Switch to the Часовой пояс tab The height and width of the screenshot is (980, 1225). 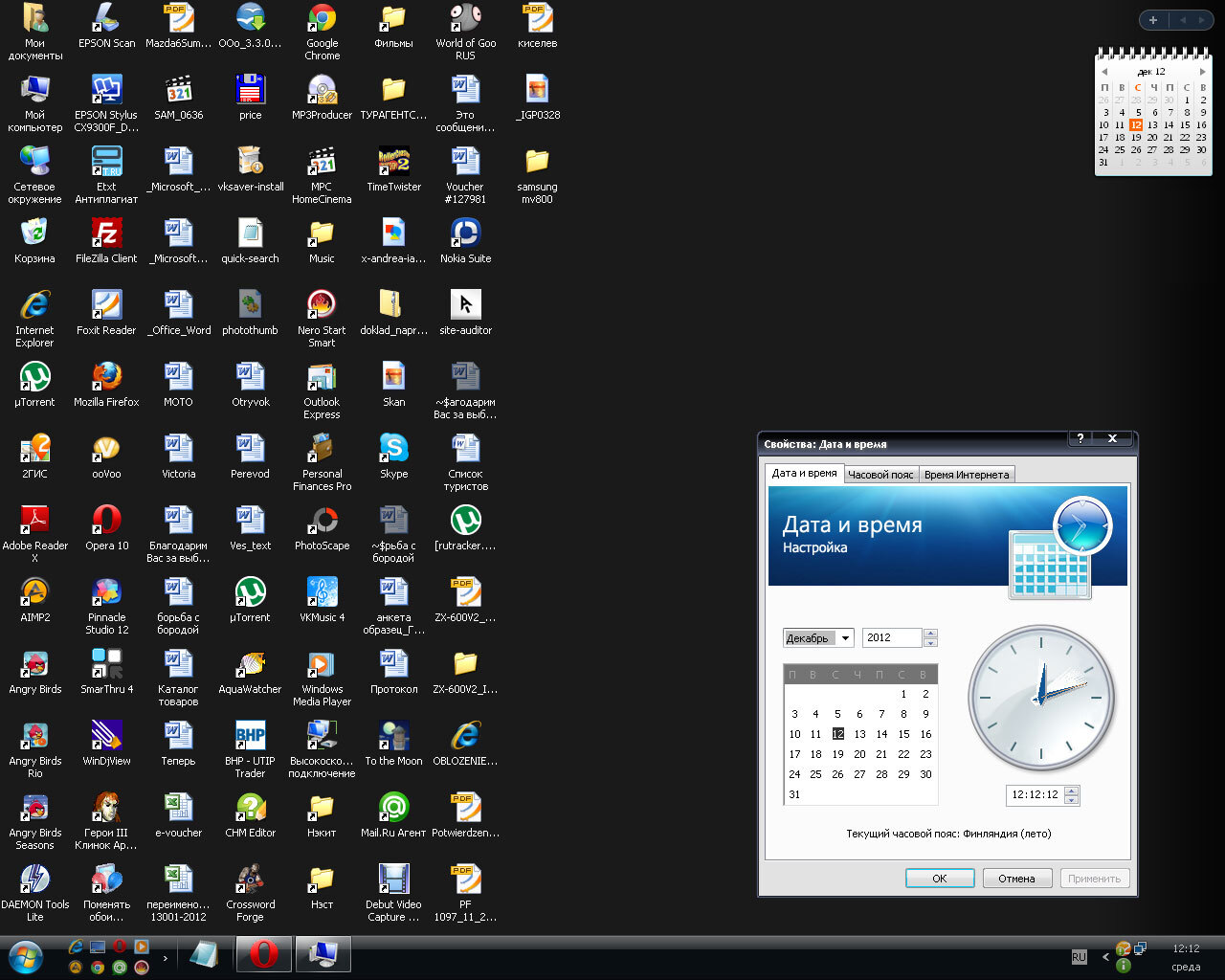(x=880, y=475)
